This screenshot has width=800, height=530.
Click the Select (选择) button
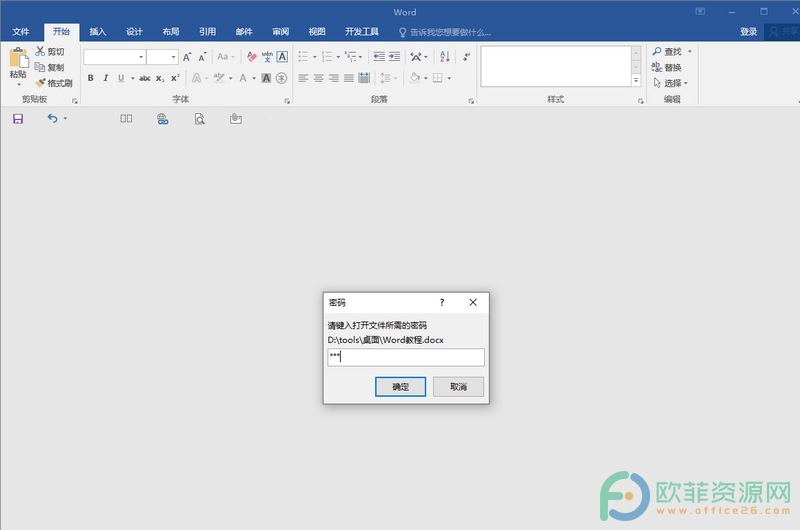click(x=670, y=83)
